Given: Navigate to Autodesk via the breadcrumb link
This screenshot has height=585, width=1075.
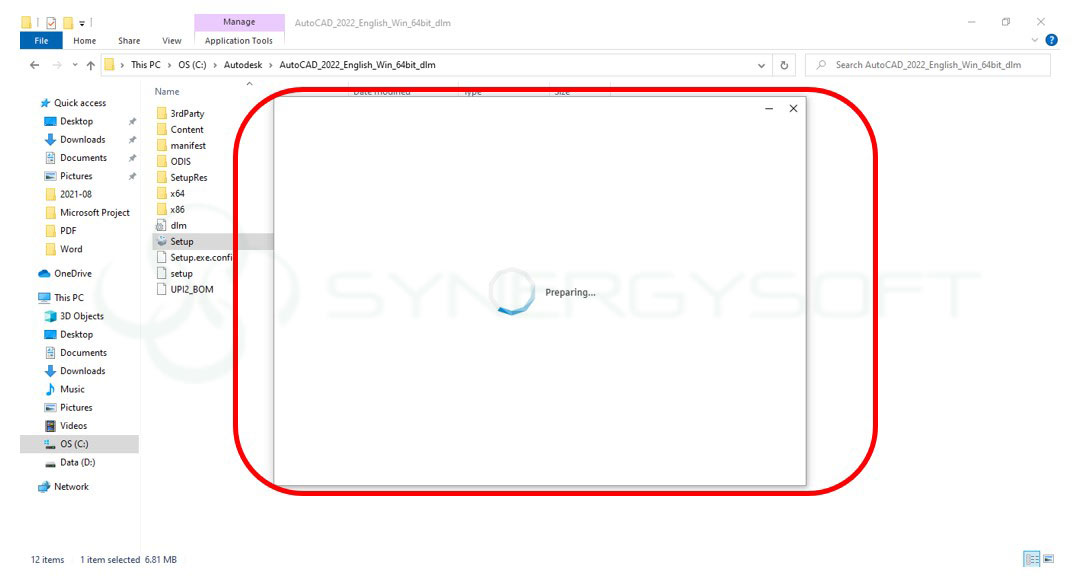Looking at the screenshot, I should point(244,64).
